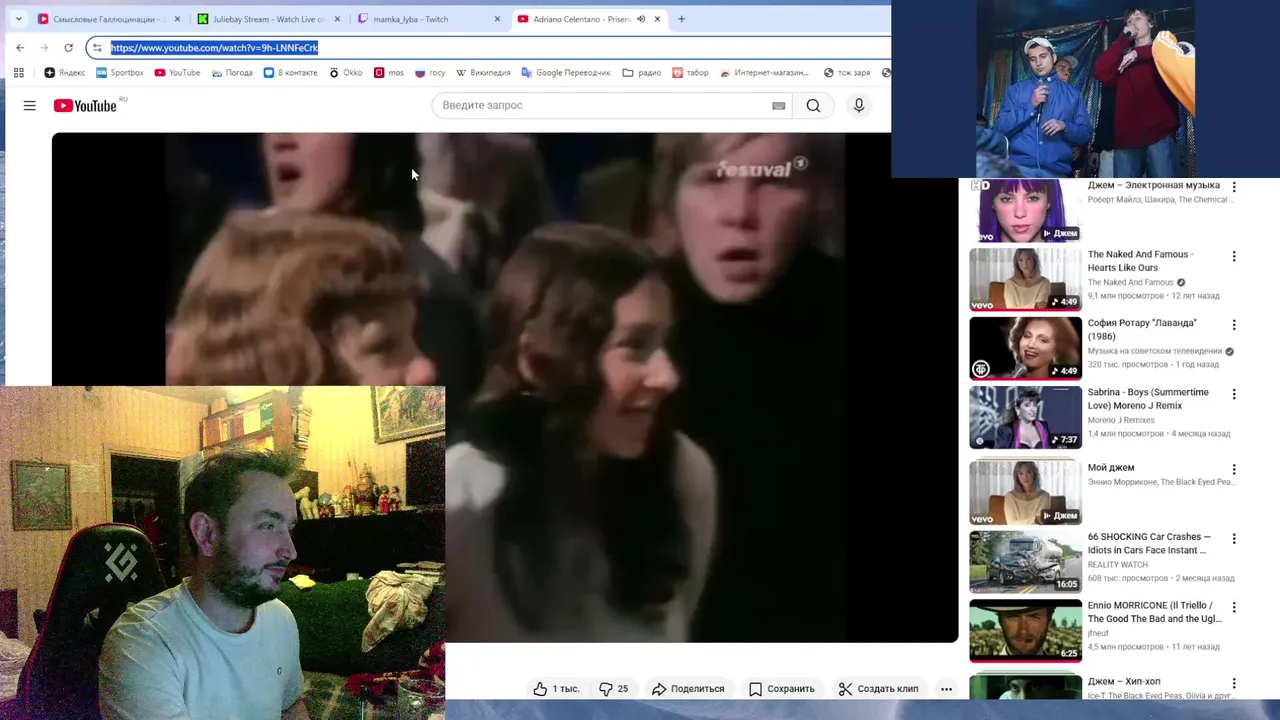Open options for Джем – Электронная музыка
1280x720 pixels.
pos(1234,187)
